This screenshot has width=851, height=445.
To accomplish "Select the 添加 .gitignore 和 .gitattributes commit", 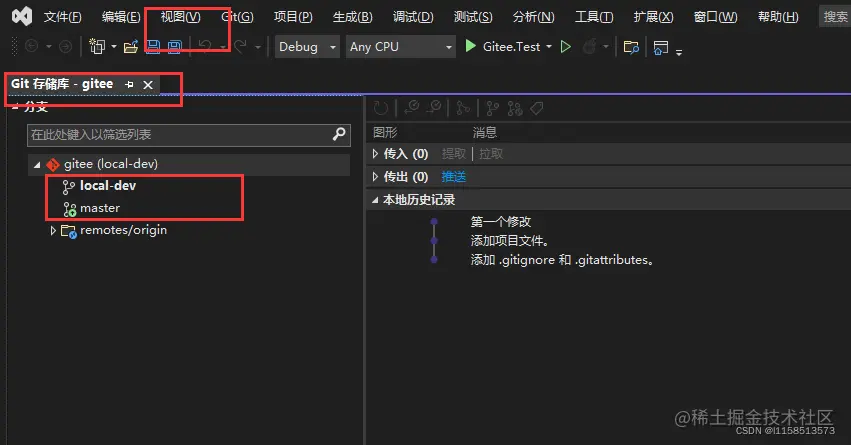I will tap(562, 260).
